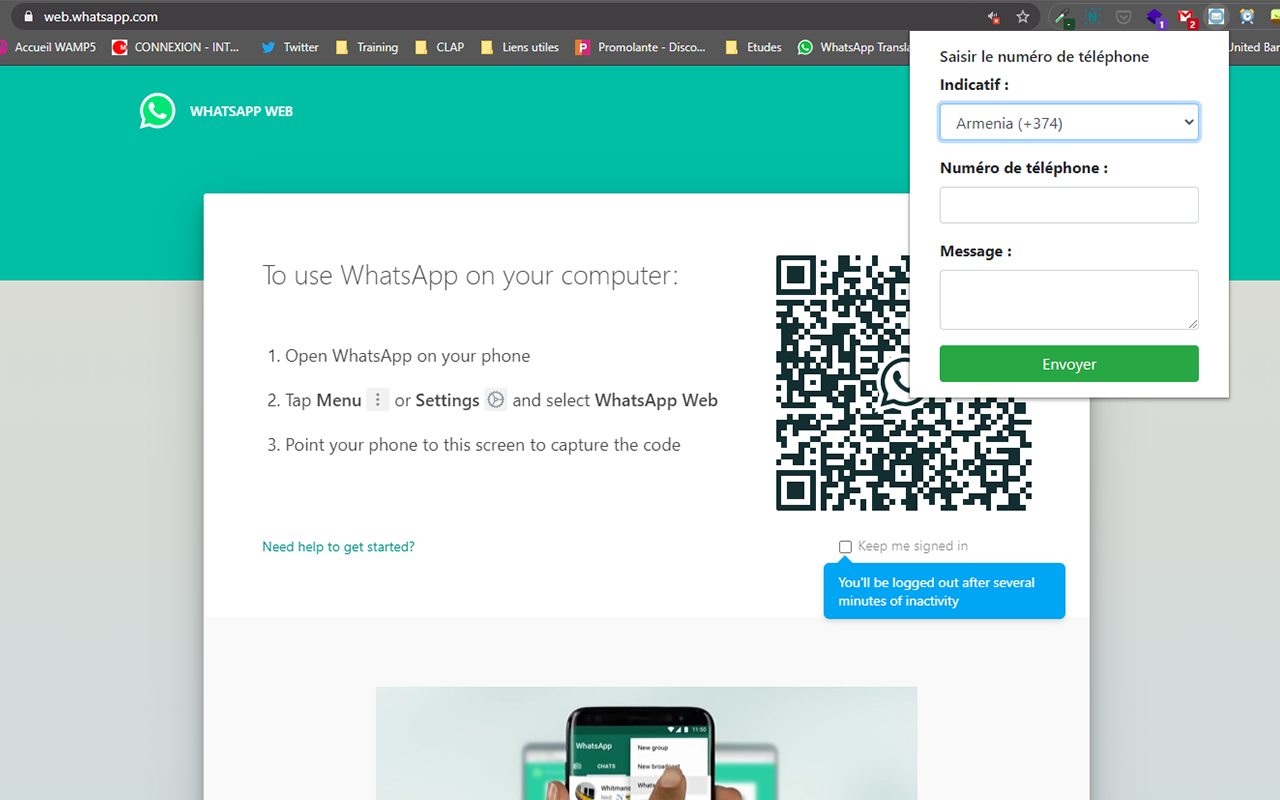
Task: Click the 'Message :' label
Action: (975, 251)
